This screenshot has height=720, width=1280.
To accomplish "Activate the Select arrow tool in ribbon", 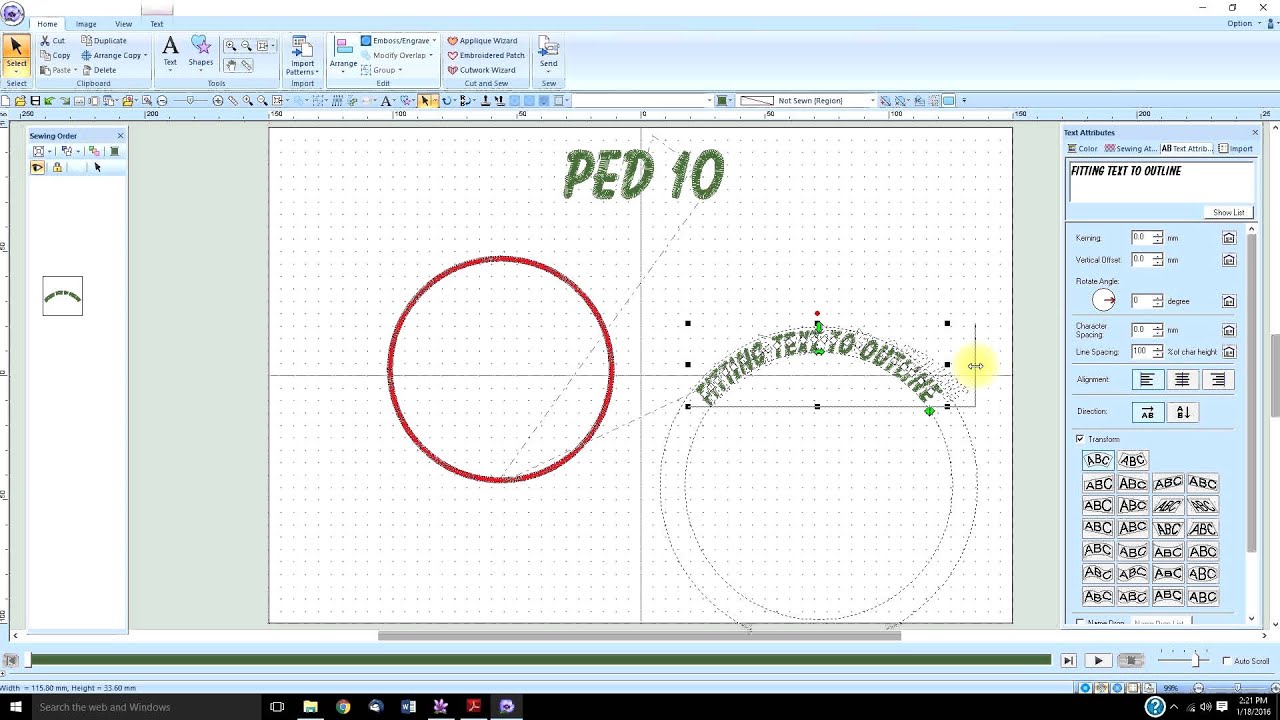I will (16, 55).
